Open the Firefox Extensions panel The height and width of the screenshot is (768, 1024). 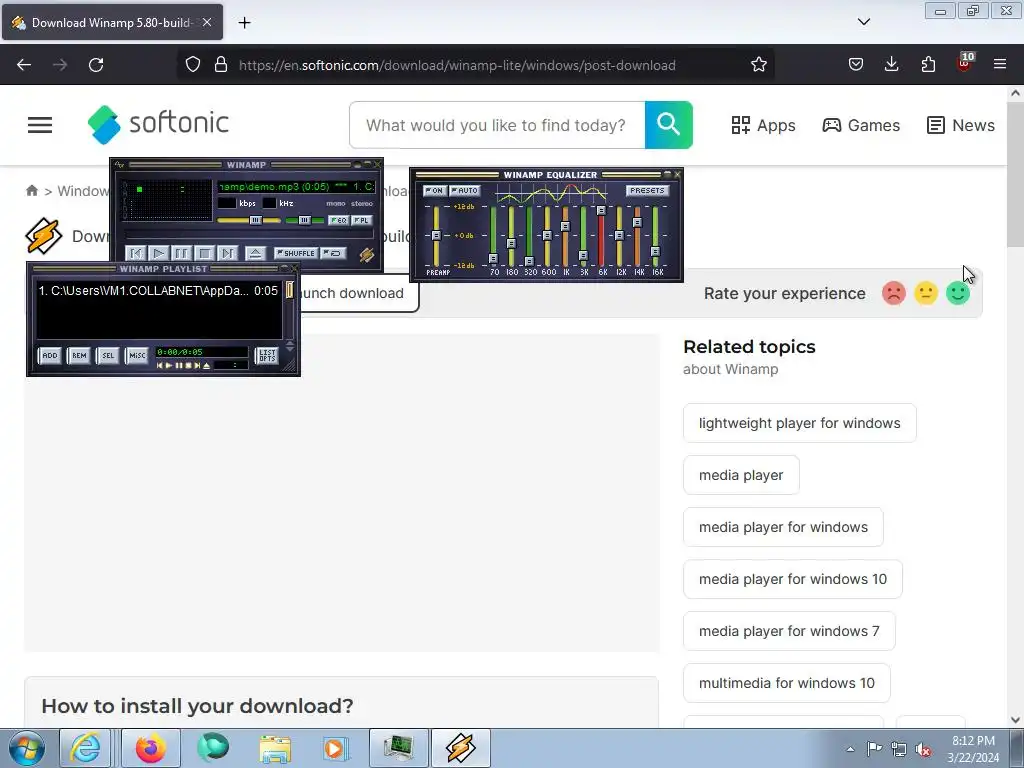pyautogui.click(x=928, y=64)
